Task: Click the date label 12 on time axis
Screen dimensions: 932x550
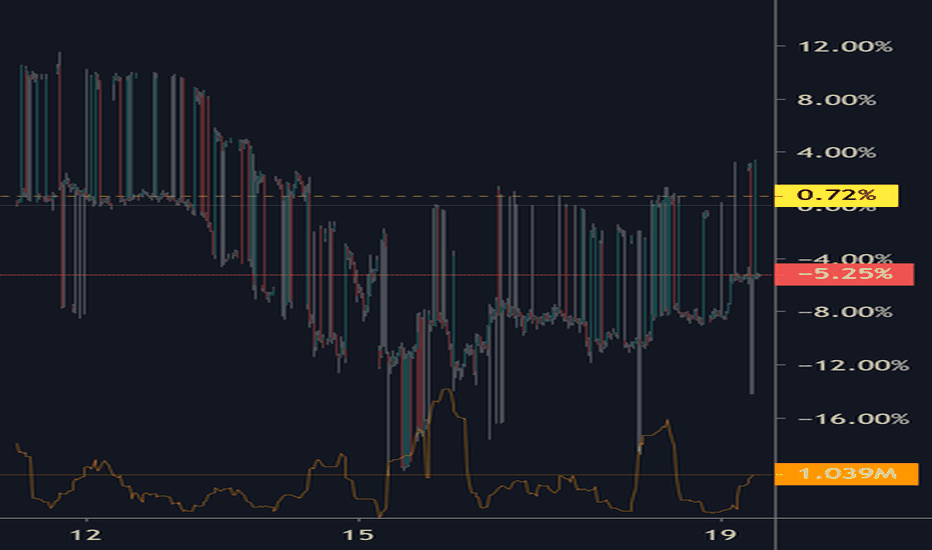Action: tap(86, 535)
